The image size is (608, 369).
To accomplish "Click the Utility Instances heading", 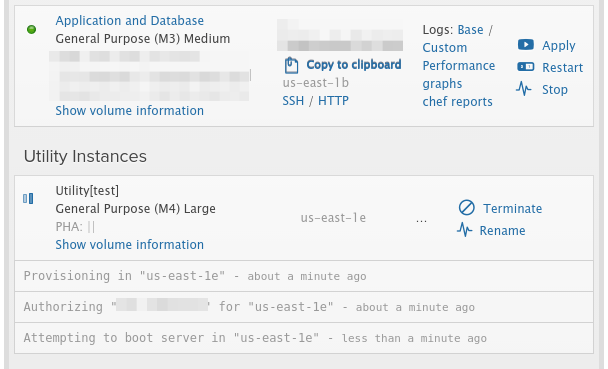I will point(85,156).
